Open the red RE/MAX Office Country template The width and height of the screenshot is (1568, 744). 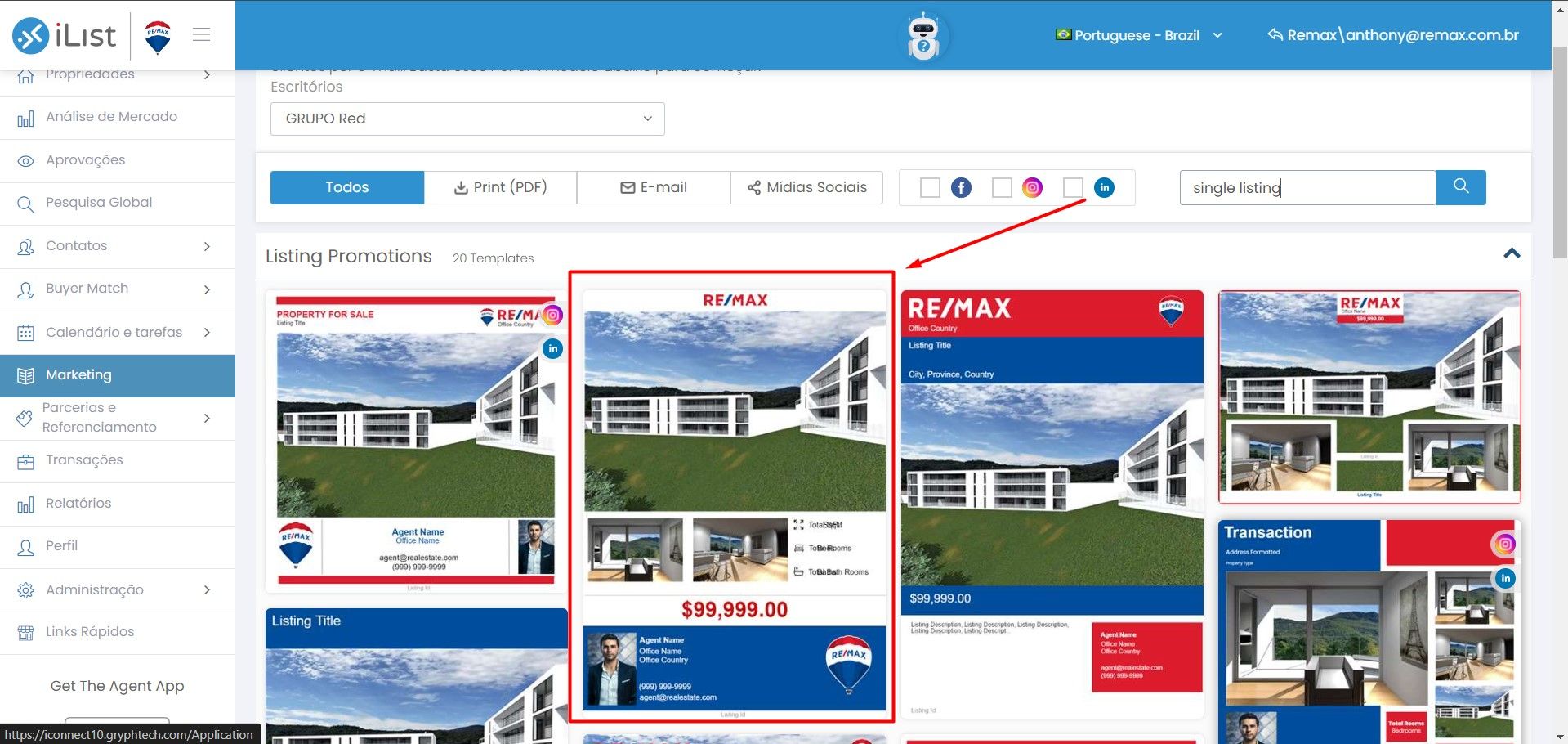(1052, 503)
